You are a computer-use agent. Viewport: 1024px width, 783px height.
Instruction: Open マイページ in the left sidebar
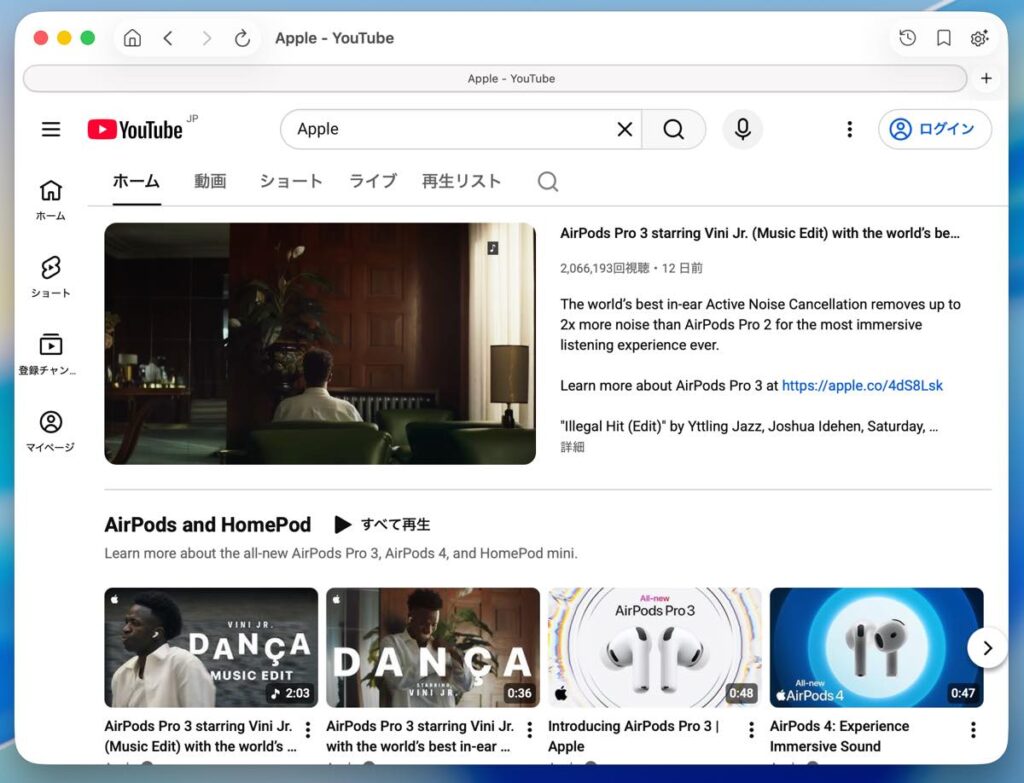point(50,432)
